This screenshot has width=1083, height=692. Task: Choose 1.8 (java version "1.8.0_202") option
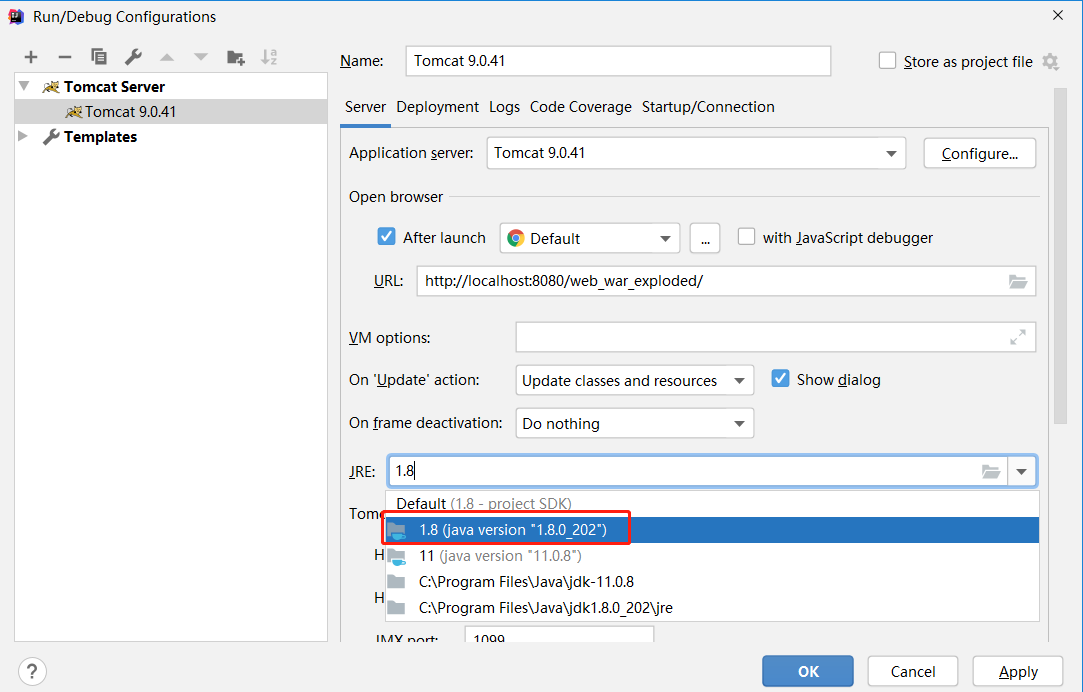(712, 530)
